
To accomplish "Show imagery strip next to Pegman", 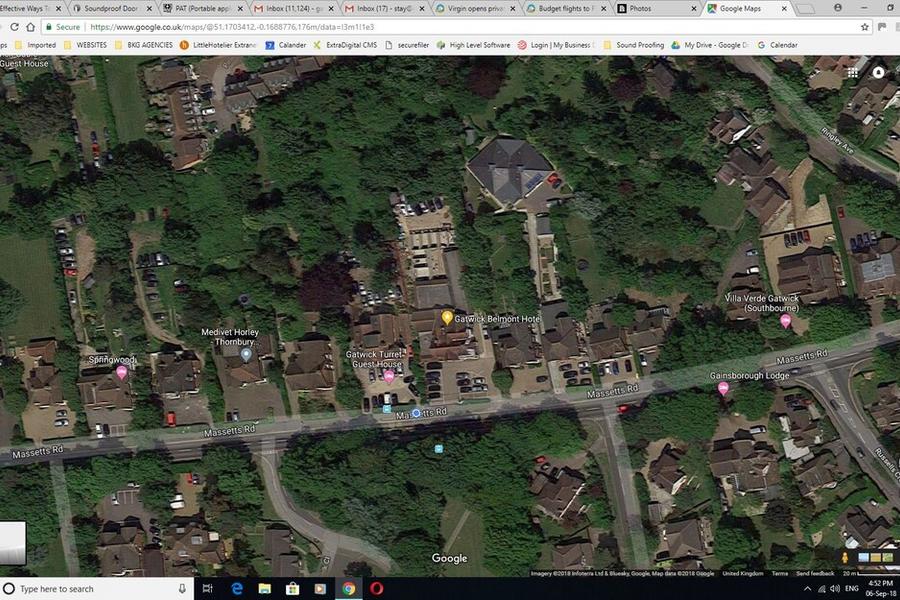I will coord(874,557).
